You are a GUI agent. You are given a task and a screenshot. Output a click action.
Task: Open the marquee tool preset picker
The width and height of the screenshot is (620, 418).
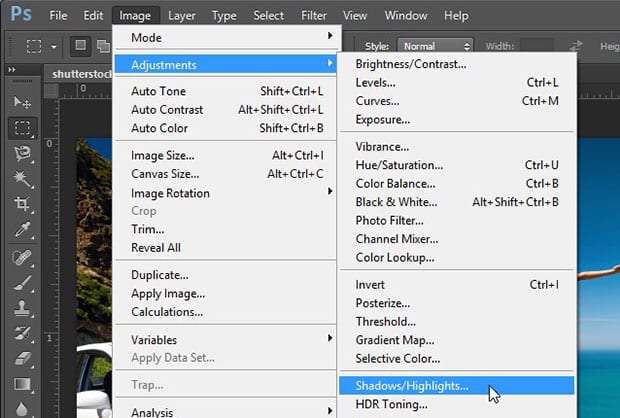(x=54, y=47)
